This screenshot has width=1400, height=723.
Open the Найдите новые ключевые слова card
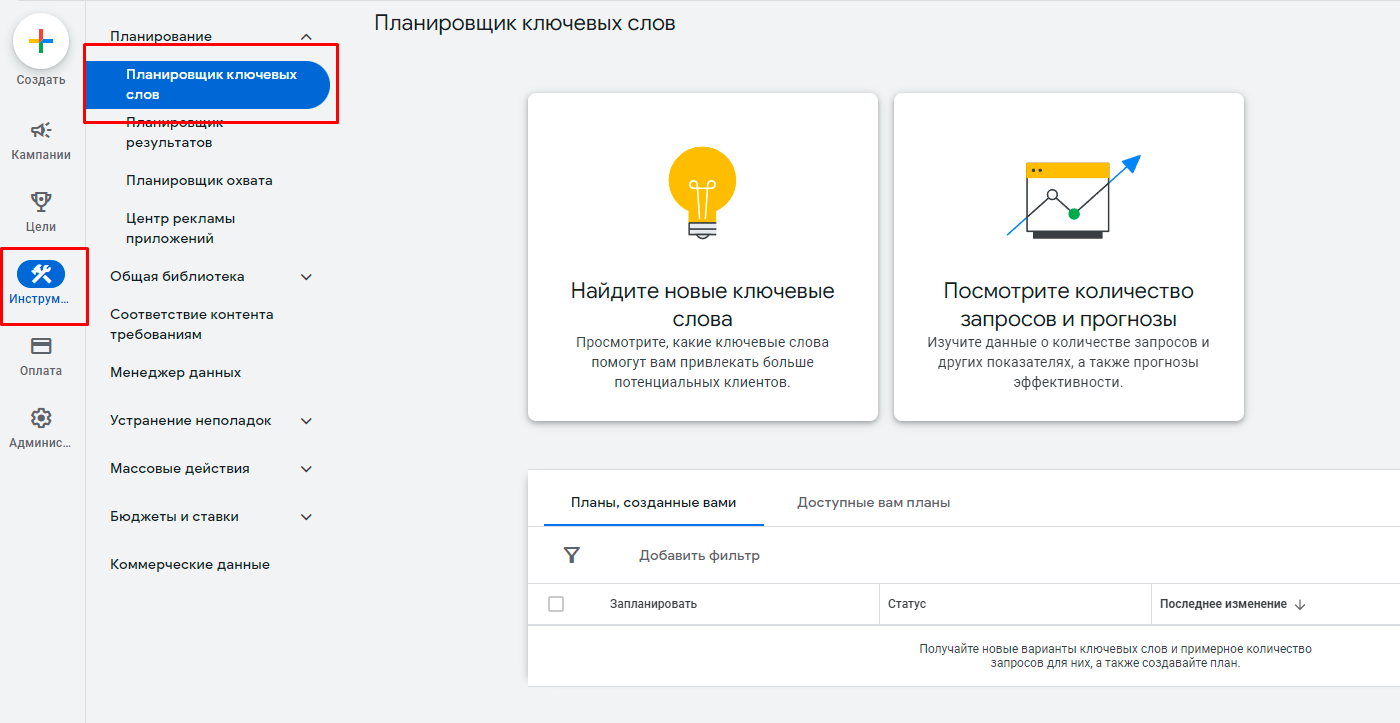[701, 255]
